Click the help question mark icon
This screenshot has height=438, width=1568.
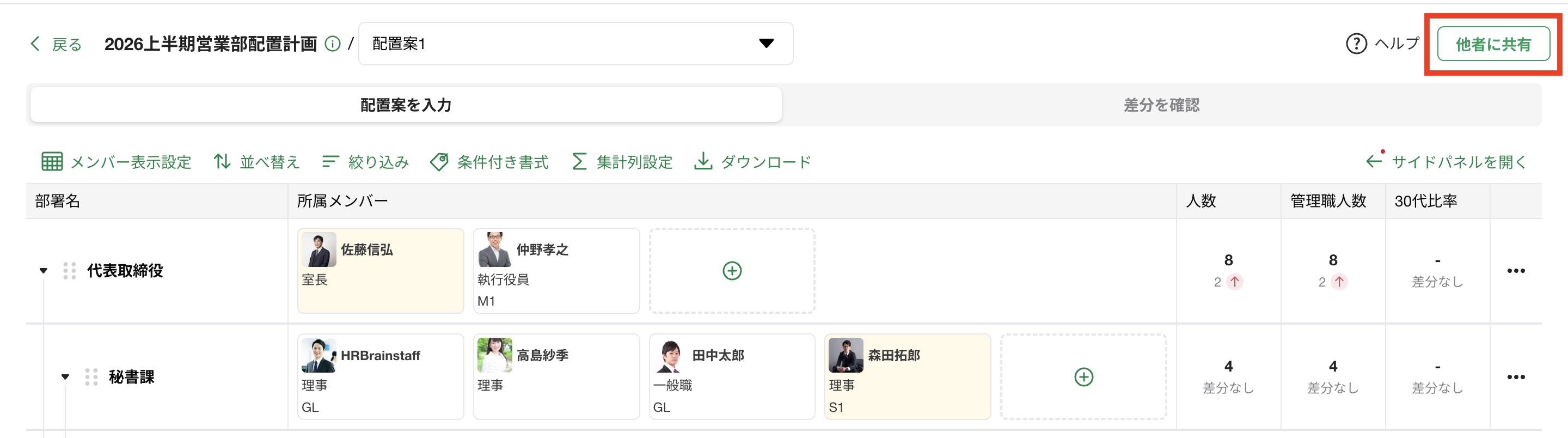[x=1356, y=44]
